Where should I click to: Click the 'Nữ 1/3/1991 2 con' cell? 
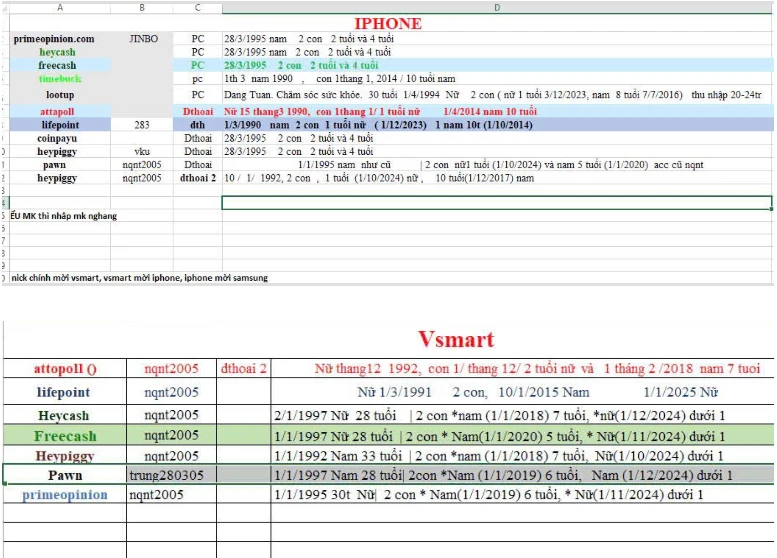[522, 392]
